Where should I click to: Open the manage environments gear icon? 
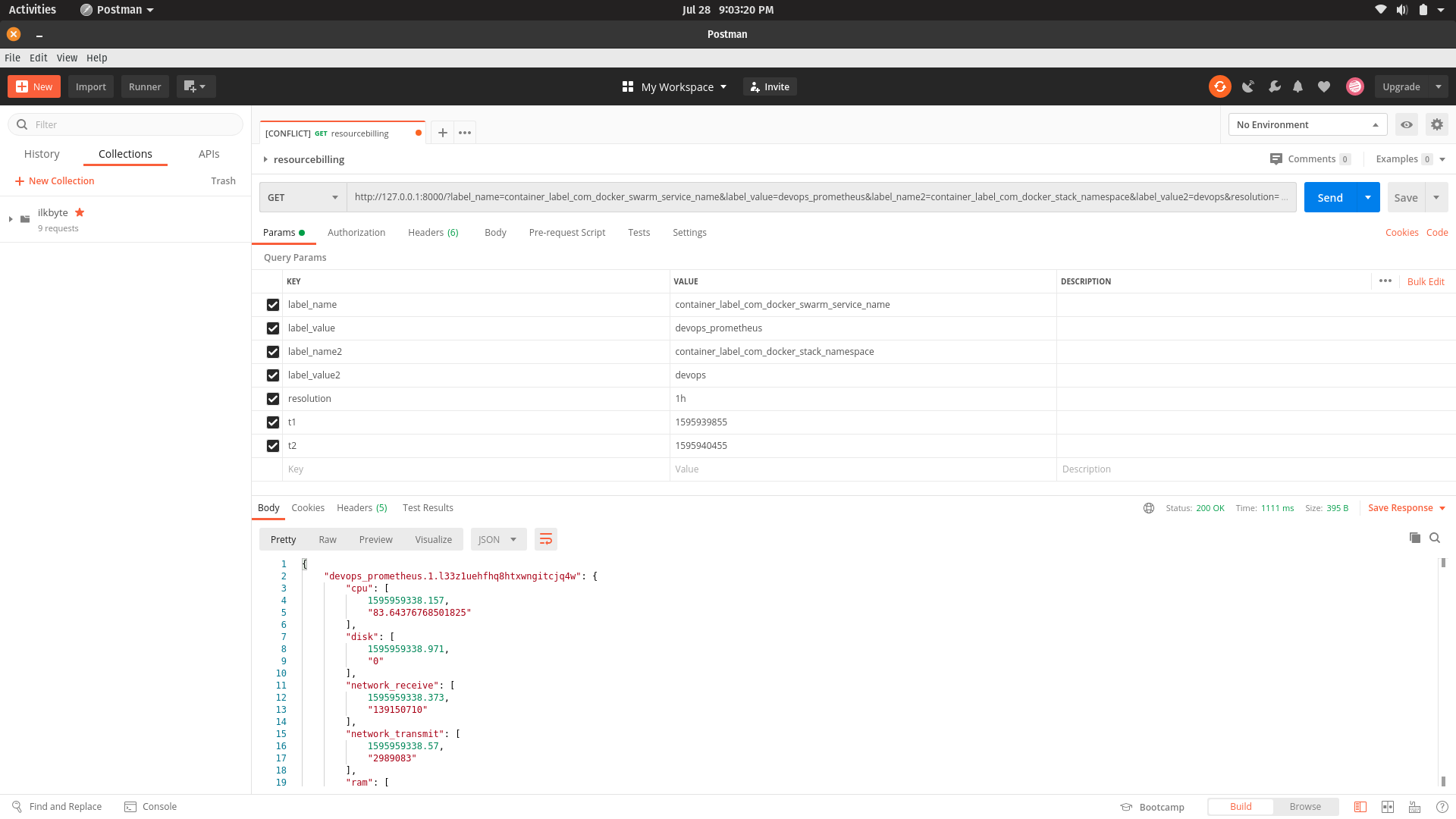tap(1436, 124)
